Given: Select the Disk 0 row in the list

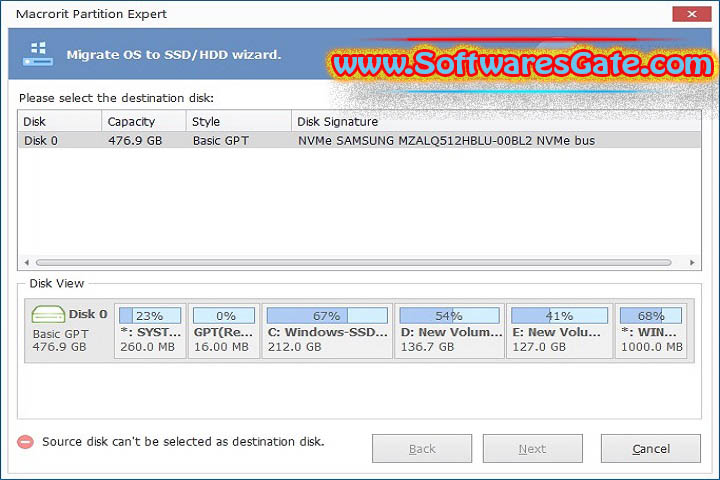Looking at the screenshot, I should click(360, 140).
